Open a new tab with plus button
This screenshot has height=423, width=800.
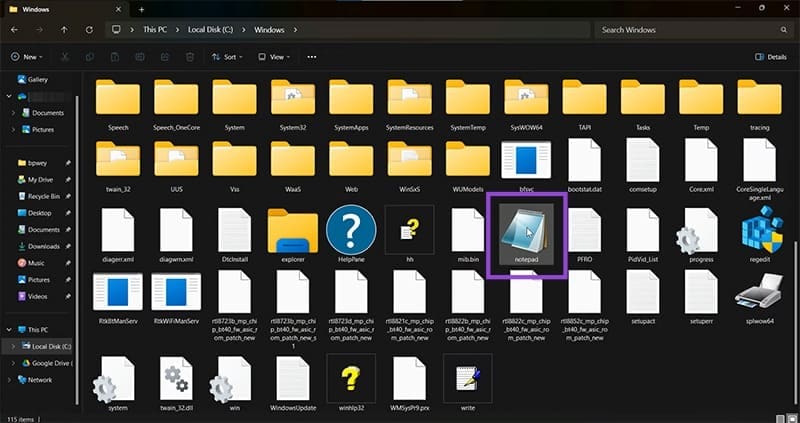pos(141,9)
